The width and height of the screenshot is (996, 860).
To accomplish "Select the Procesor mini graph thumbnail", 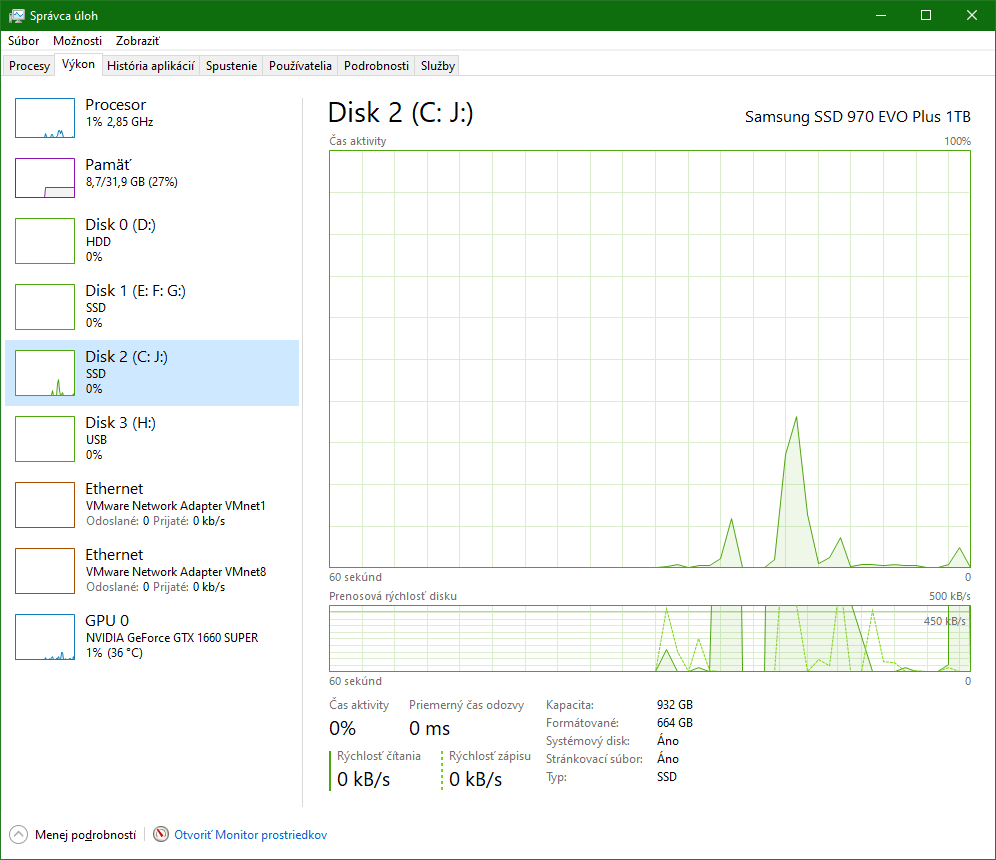I will [x=44, y=118].
